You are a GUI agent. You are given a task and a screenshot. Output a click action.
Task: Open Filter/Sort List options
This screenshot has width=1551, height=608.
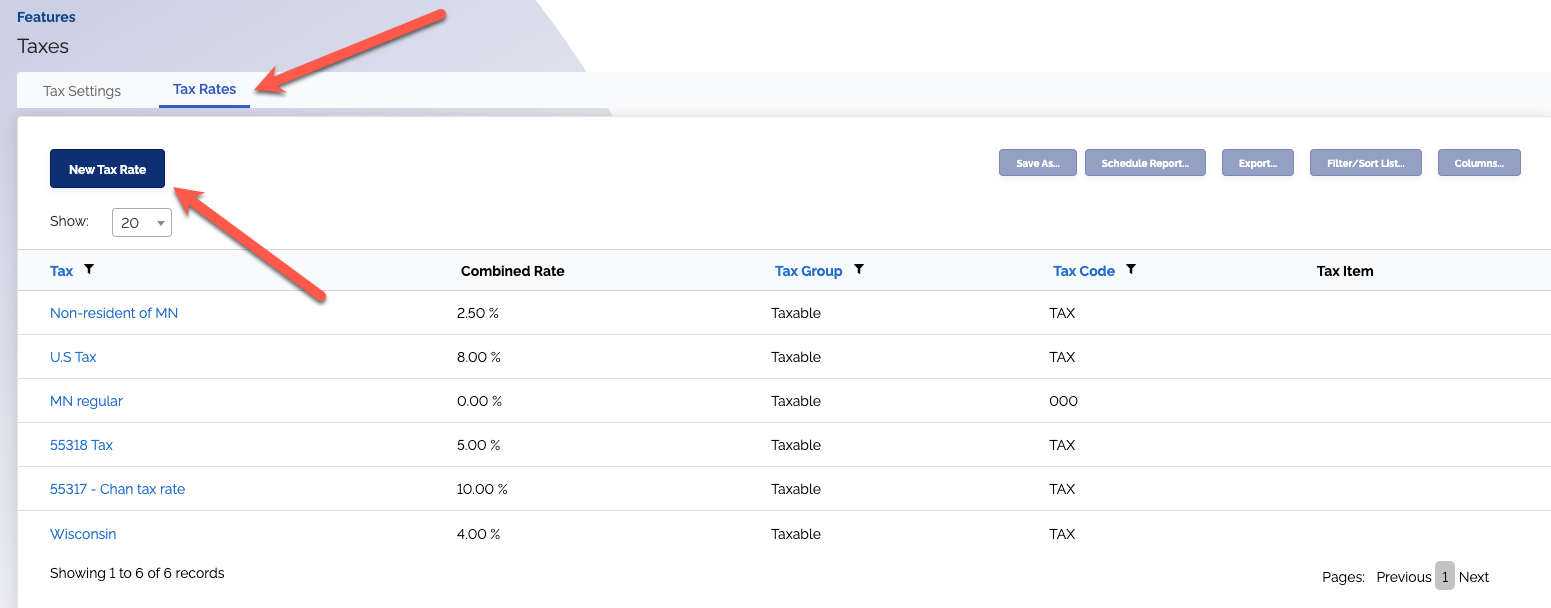point(1365,163)
